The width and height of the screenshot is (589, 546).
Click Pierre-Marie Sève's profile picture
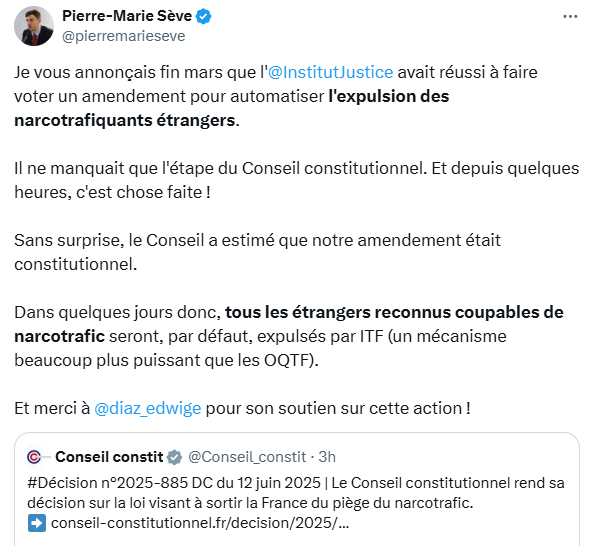tap(34, 26)
